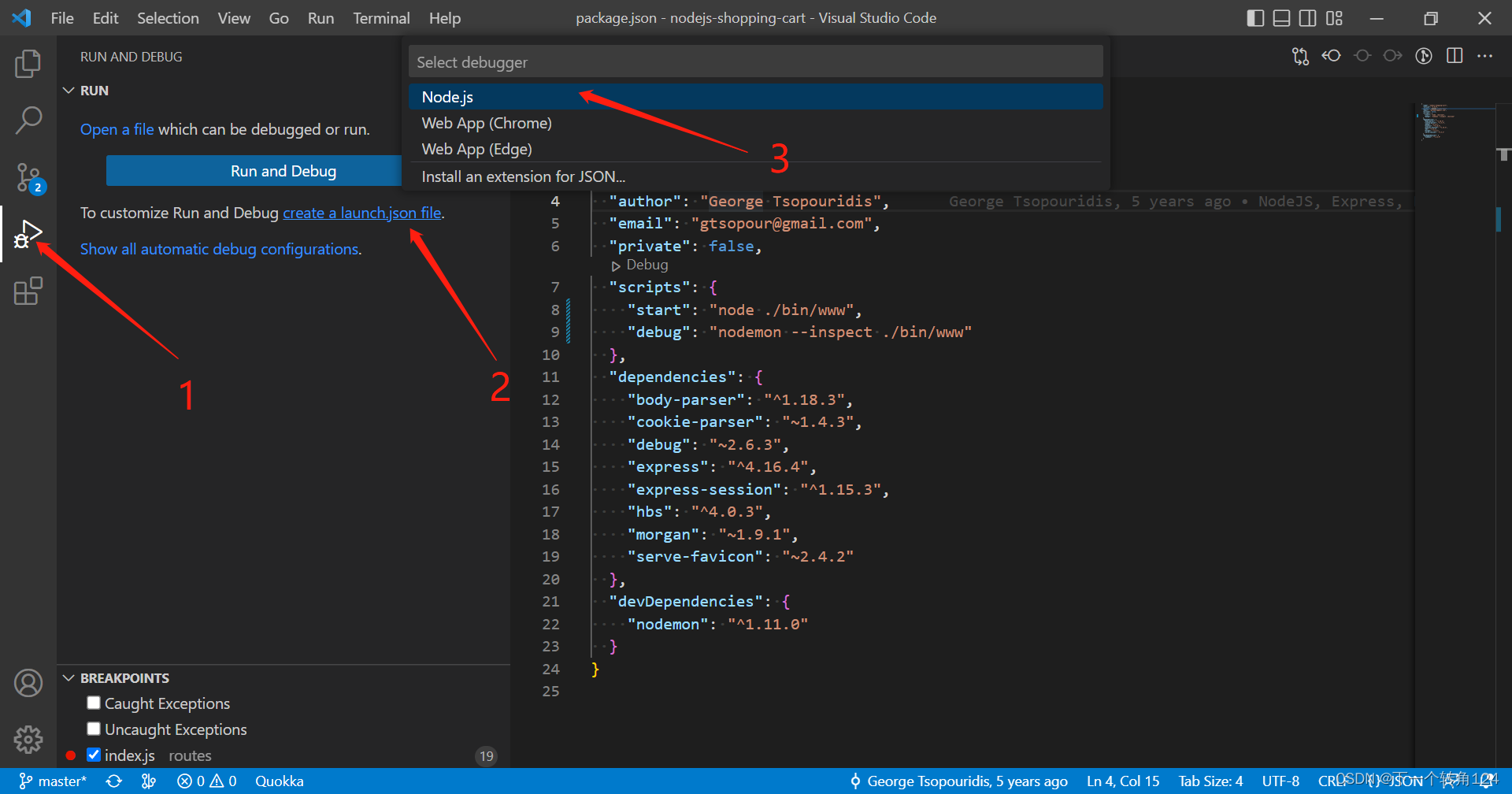Open the Terminal menu
Viewport: 1512px width, 794px height.
click(x=381, y=18)
